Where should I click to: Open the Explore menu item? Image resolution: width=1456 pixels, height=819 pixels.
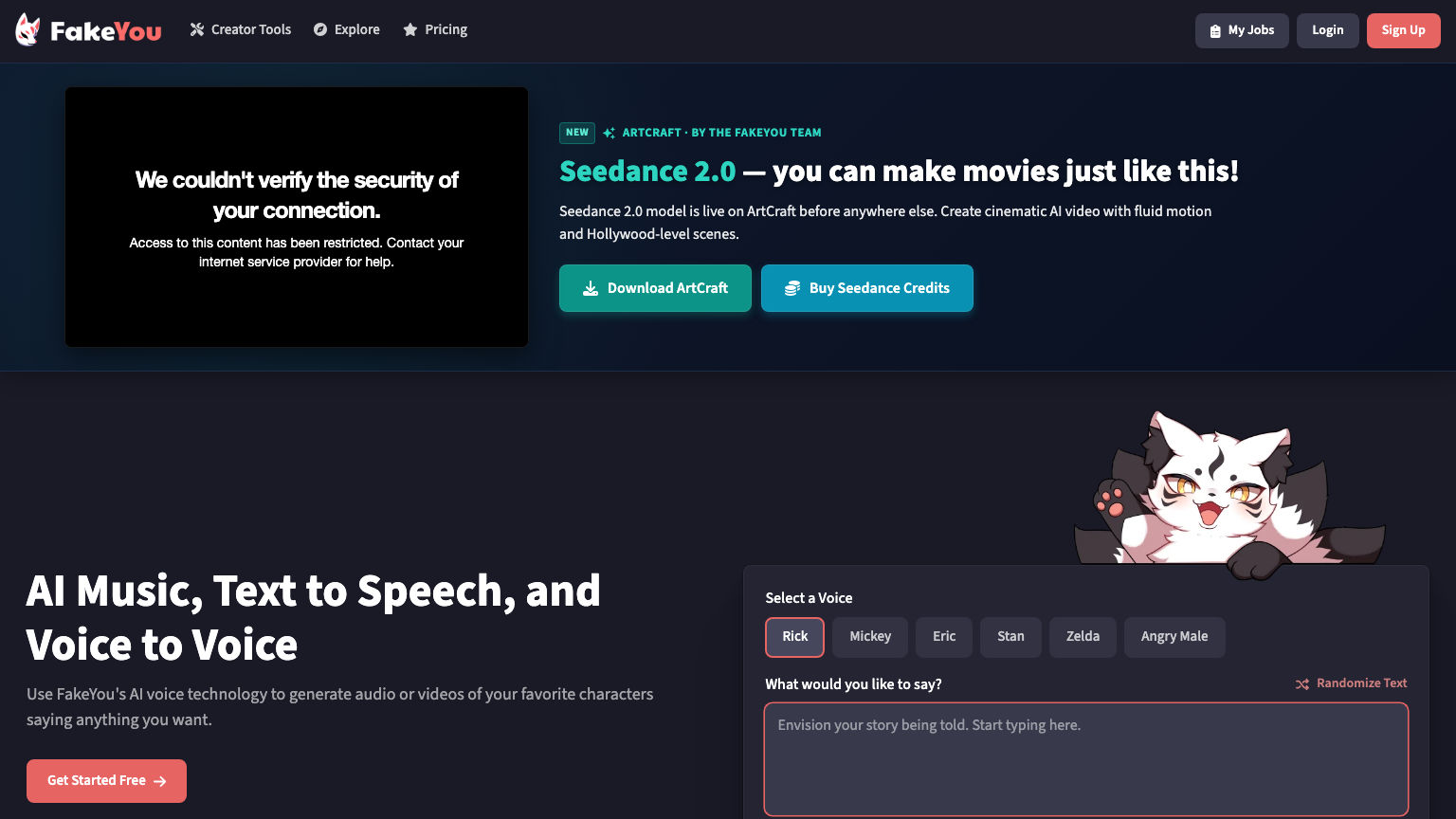click(347, 29)
